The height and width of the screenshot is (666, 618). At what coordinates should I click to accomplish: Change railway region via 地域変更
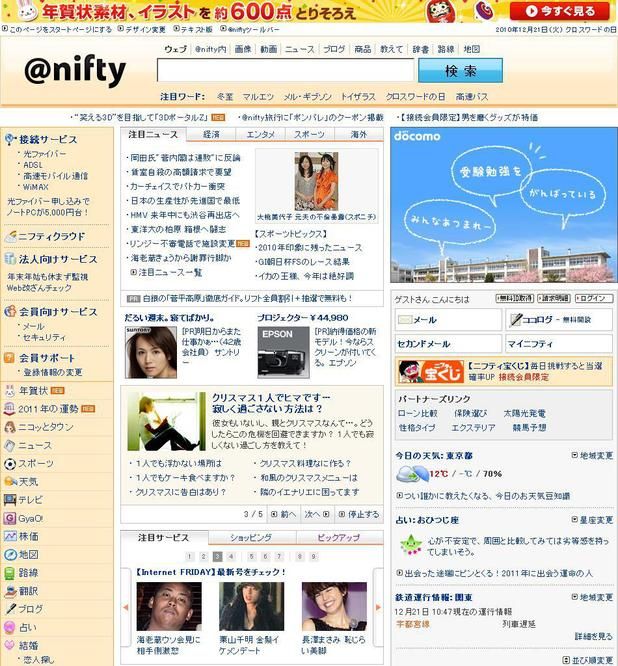point(592,597)
